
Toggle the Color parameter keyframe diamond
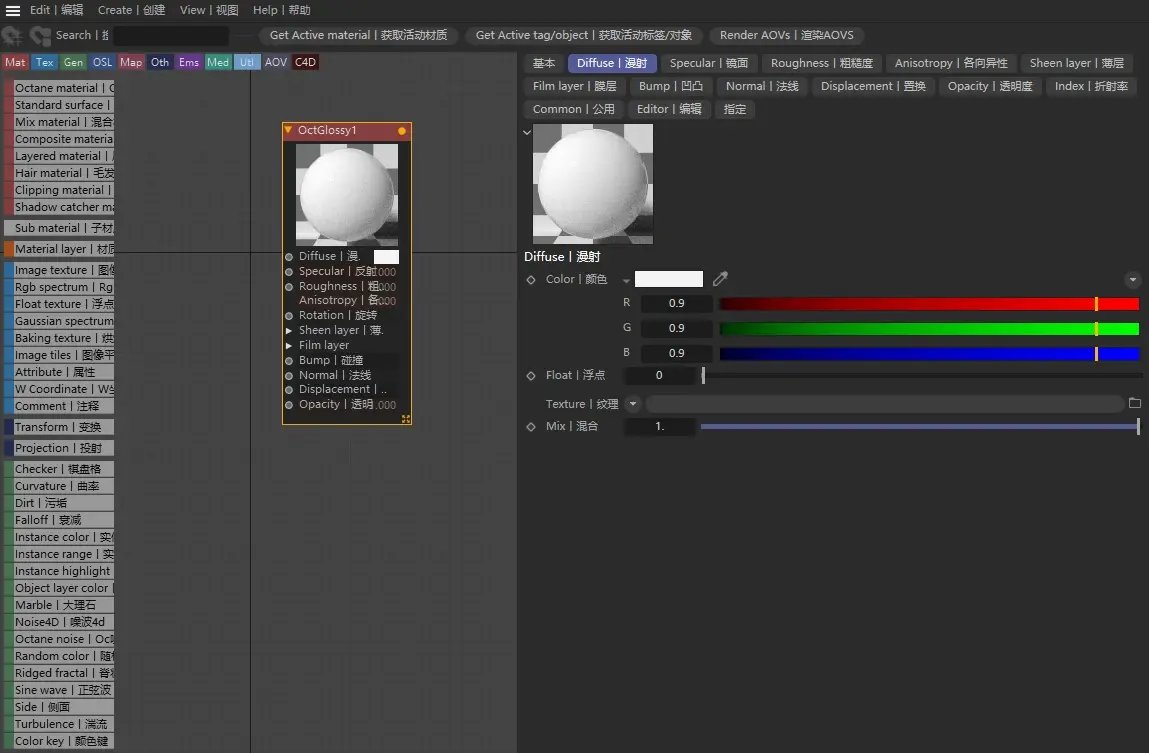(x=531, y=279)
